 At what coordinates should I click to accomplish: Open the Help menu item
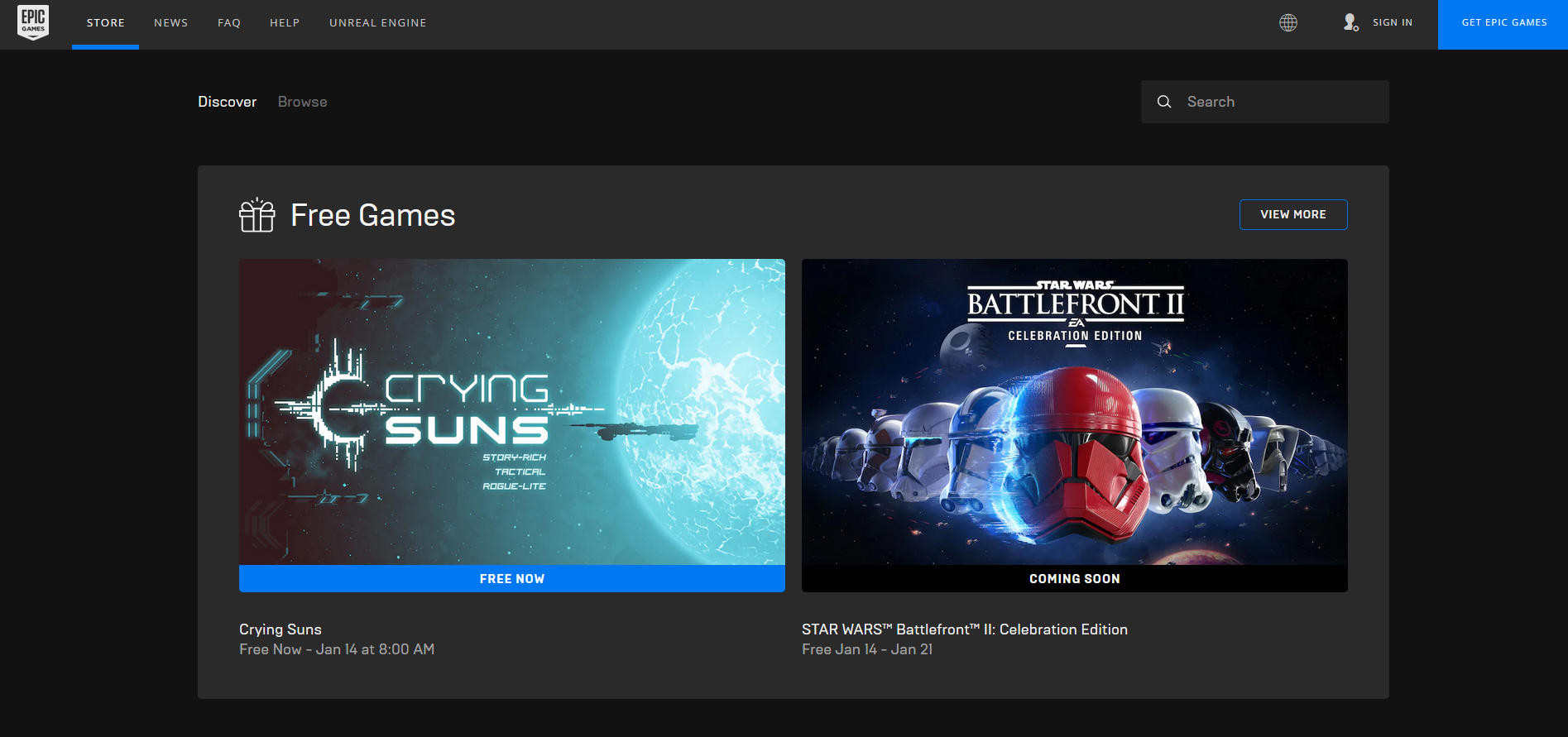285,23
